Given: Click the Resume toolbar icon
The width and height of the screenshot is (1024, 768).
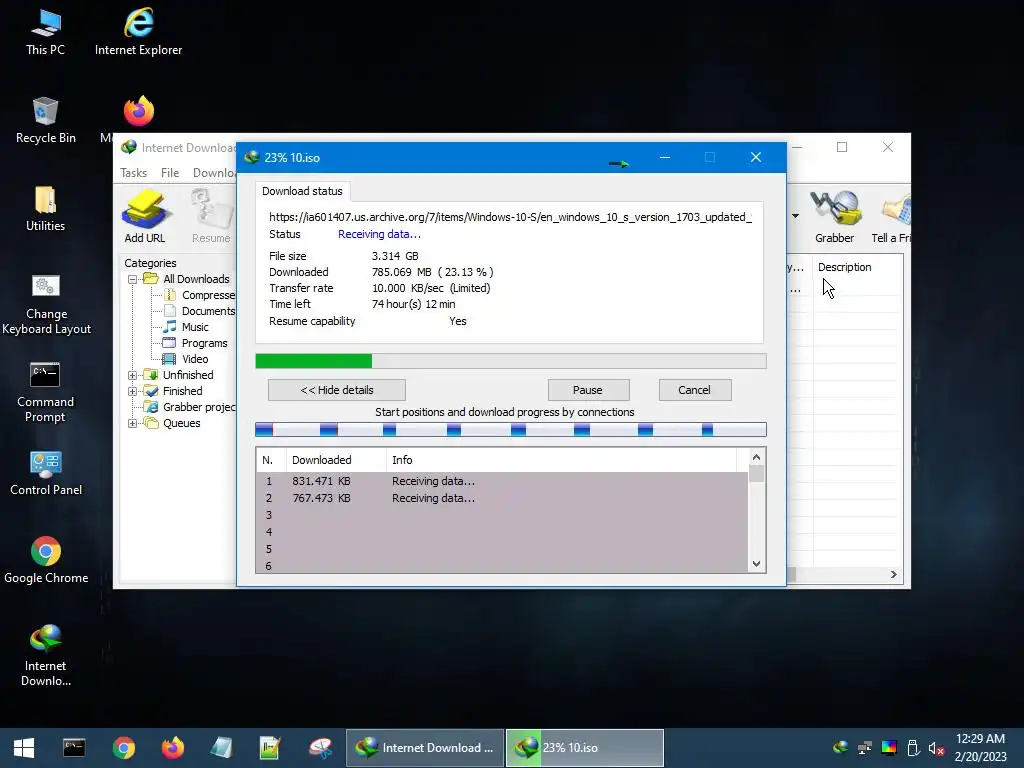Looking at the screenshot, I should coord(211,217).
